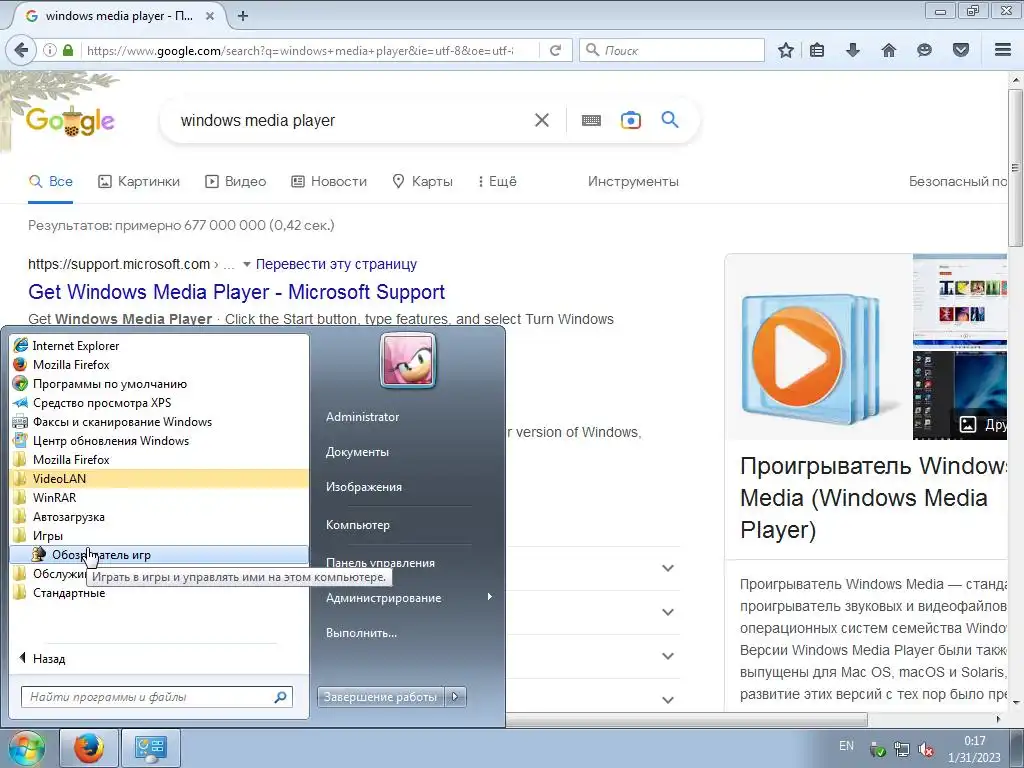Expand the shutdown options arrow
Screen dimensions: 1024x768
click(x=455, y=697)
